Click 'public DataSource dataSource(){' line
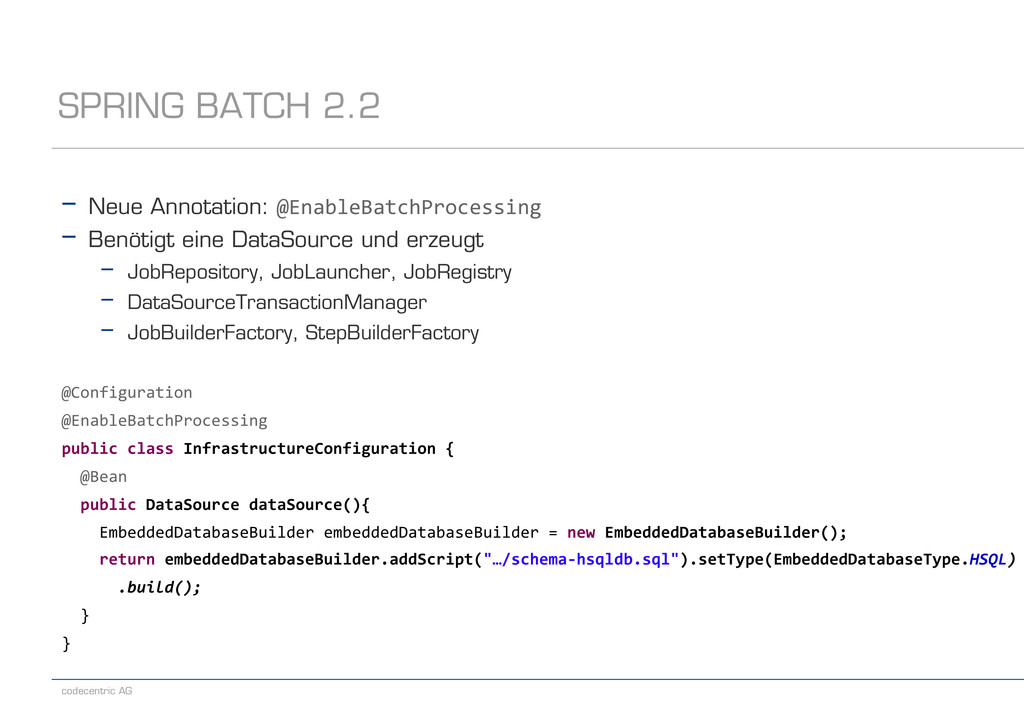The height and width of the screenshot is (724, 1024). (225, 505)
